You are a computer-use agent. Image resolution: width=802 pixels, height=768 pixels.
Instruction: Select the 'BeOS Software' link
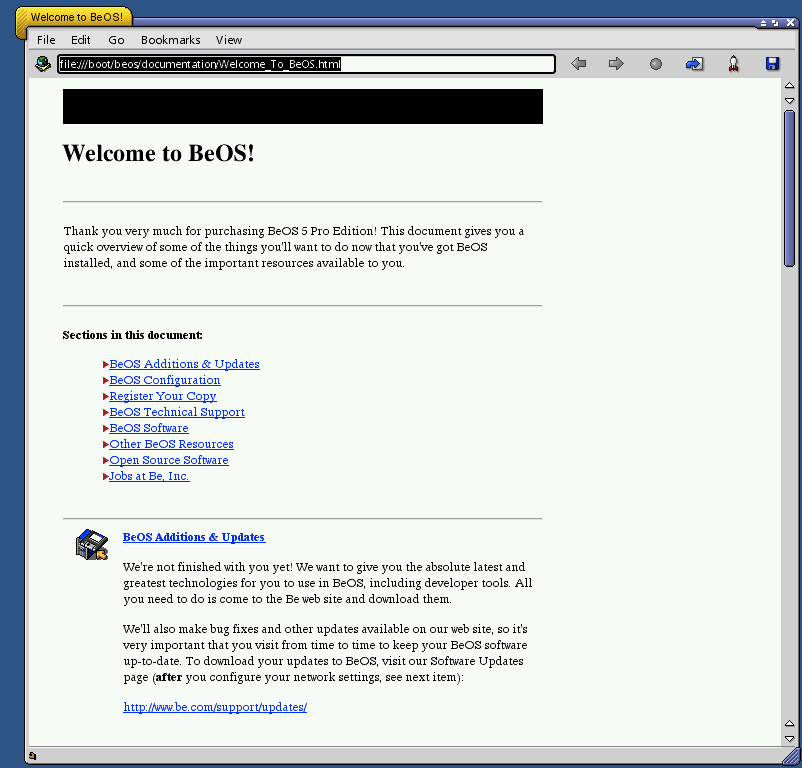[149, 428]
